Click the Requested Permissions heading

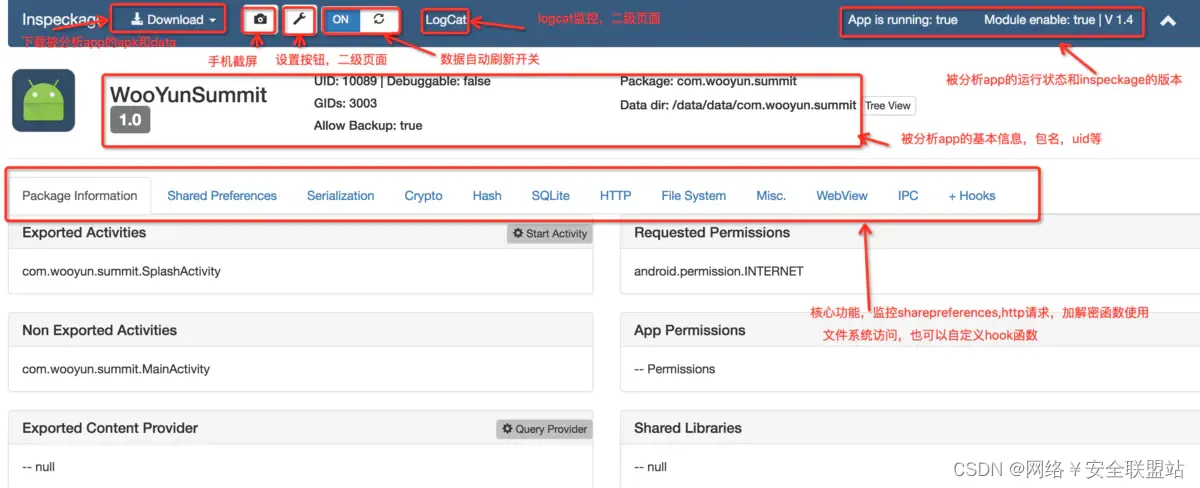coord(712,233)
